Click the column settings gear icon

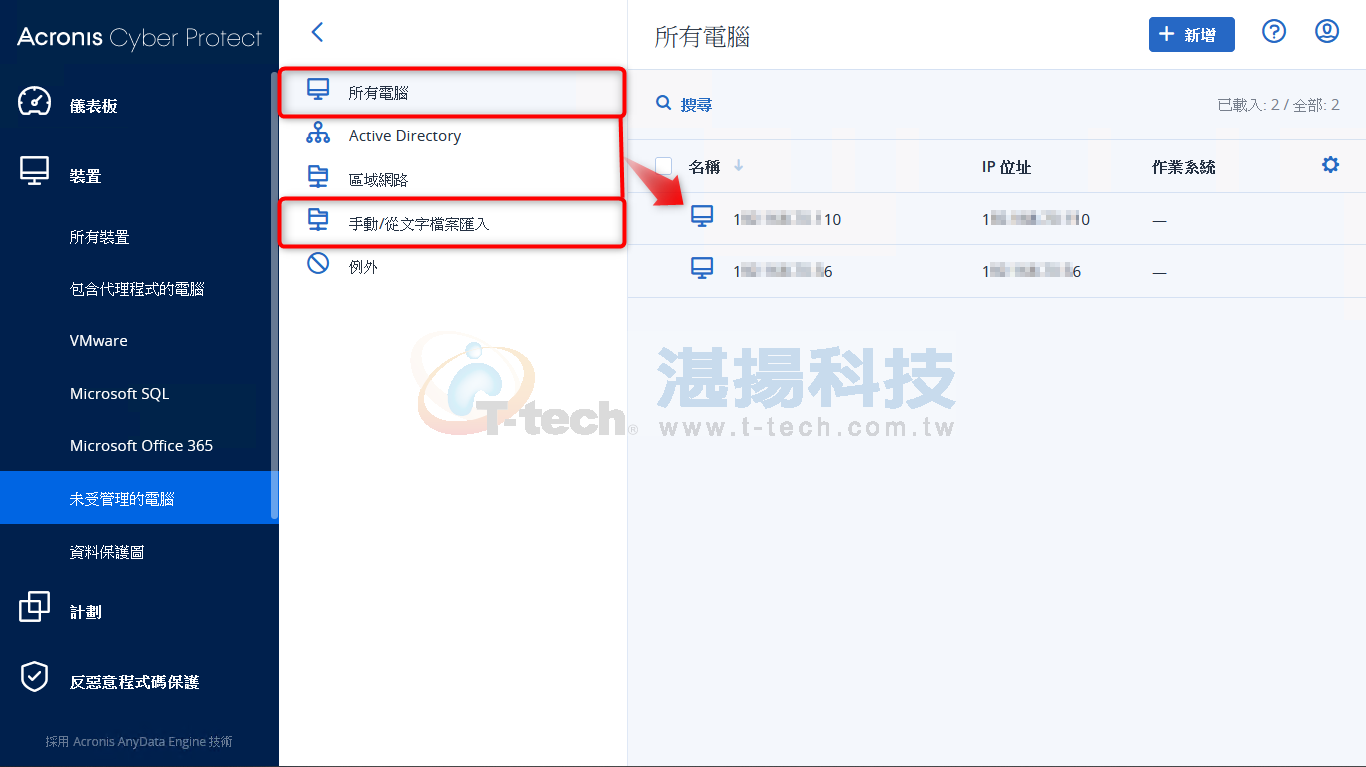[1330, 165]
